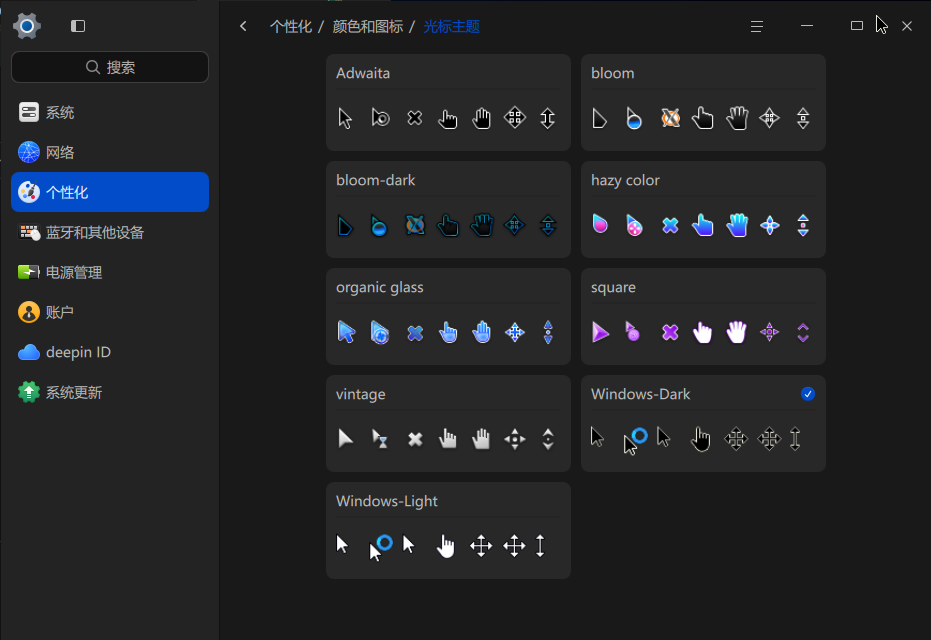Click the 搜索 search field
The height and width of the screenshot is (640, 931).
110,67
